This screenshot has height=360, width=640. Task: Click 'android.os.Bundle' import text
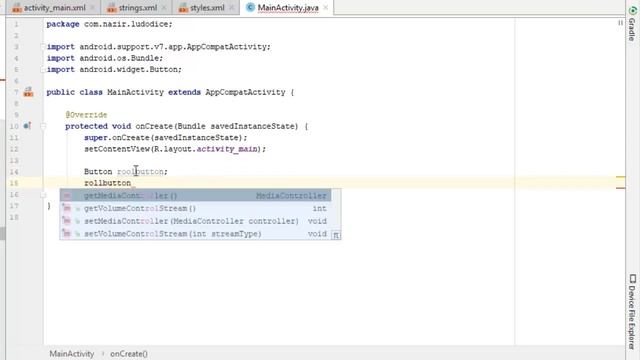click(119, 58)
